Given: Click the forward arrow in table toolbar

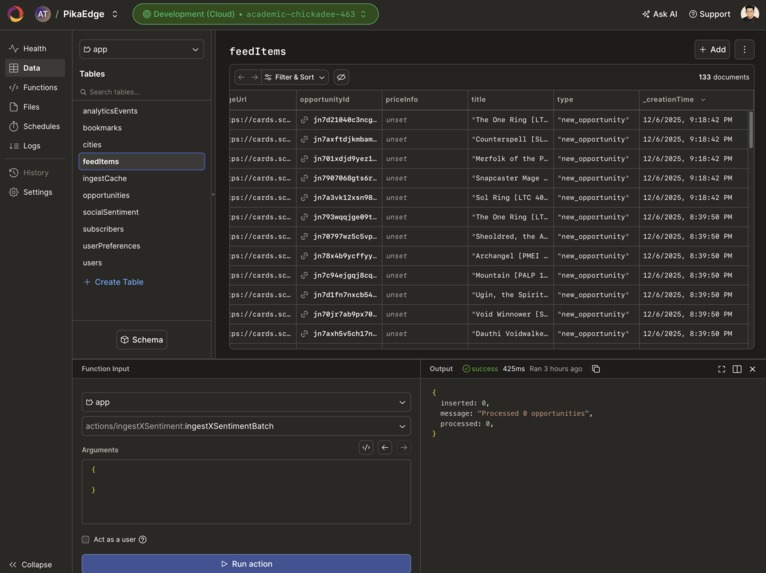Looking at the screenshot, I should (x=255, y=77).
